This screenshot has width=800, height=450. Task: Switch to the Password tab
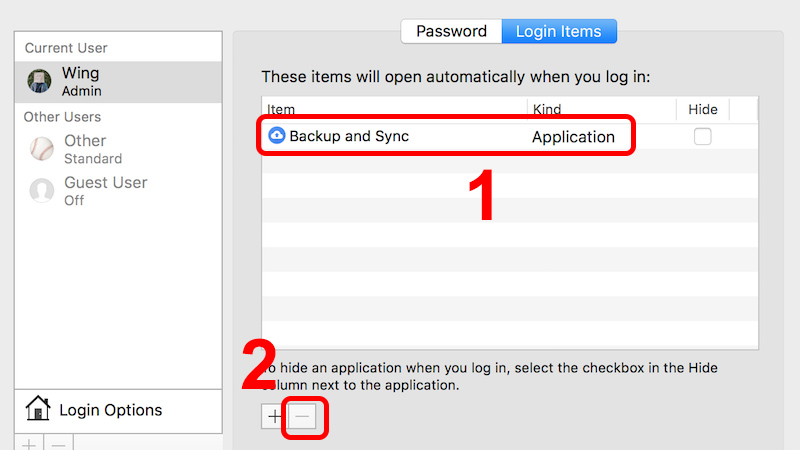coord(451,31)
